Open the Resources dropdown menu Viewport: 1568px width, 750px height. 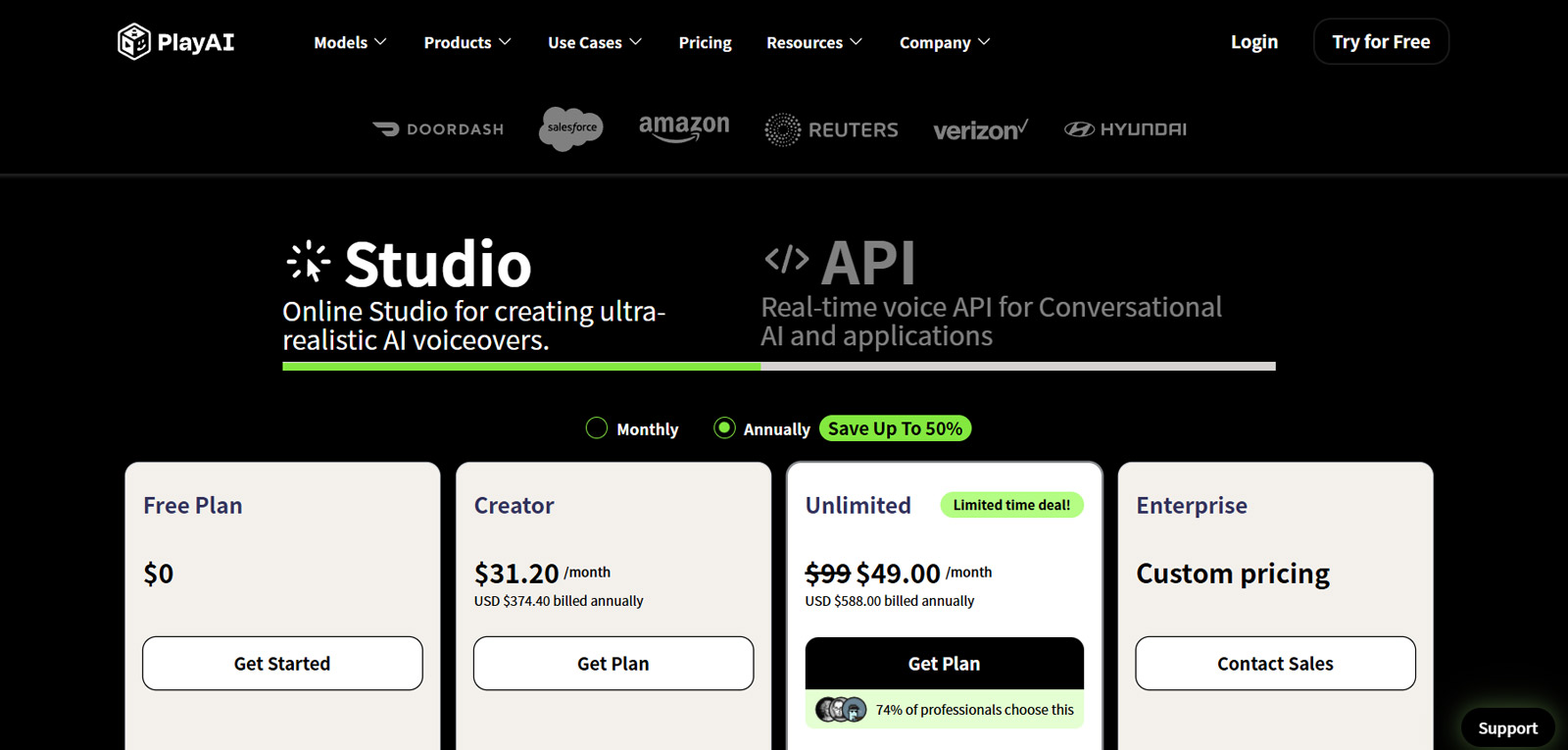tap(814, 42)
